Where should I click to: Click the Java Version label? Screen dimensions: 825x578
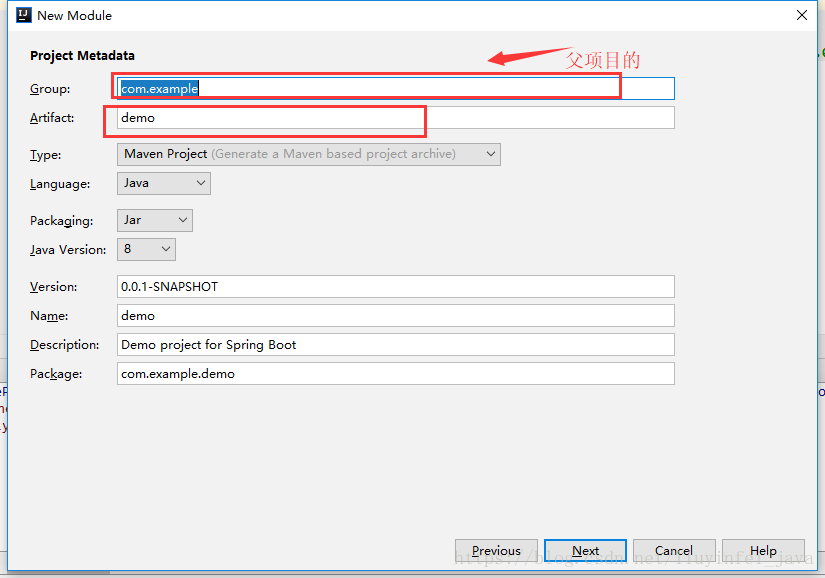[68, 250]
